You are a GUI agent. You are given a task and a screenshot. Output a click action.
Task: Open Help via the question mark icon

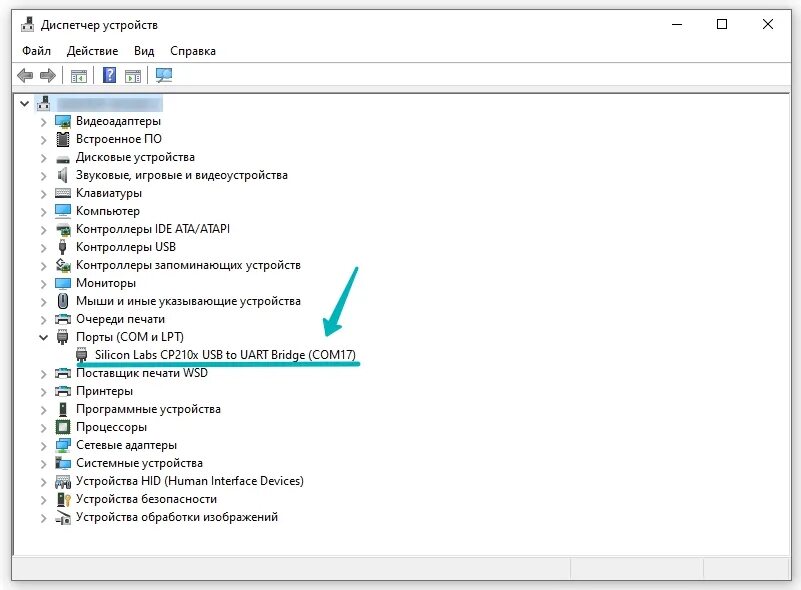(109, 76)
